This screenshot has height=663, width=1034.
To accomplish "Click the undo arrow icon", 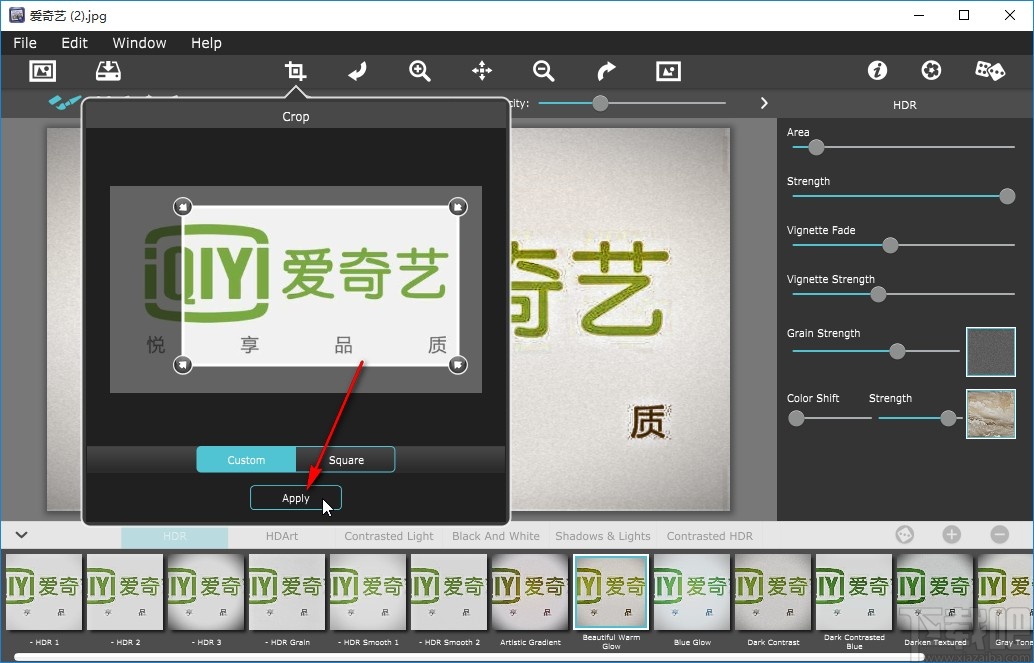I will click(x=357, y=71).
